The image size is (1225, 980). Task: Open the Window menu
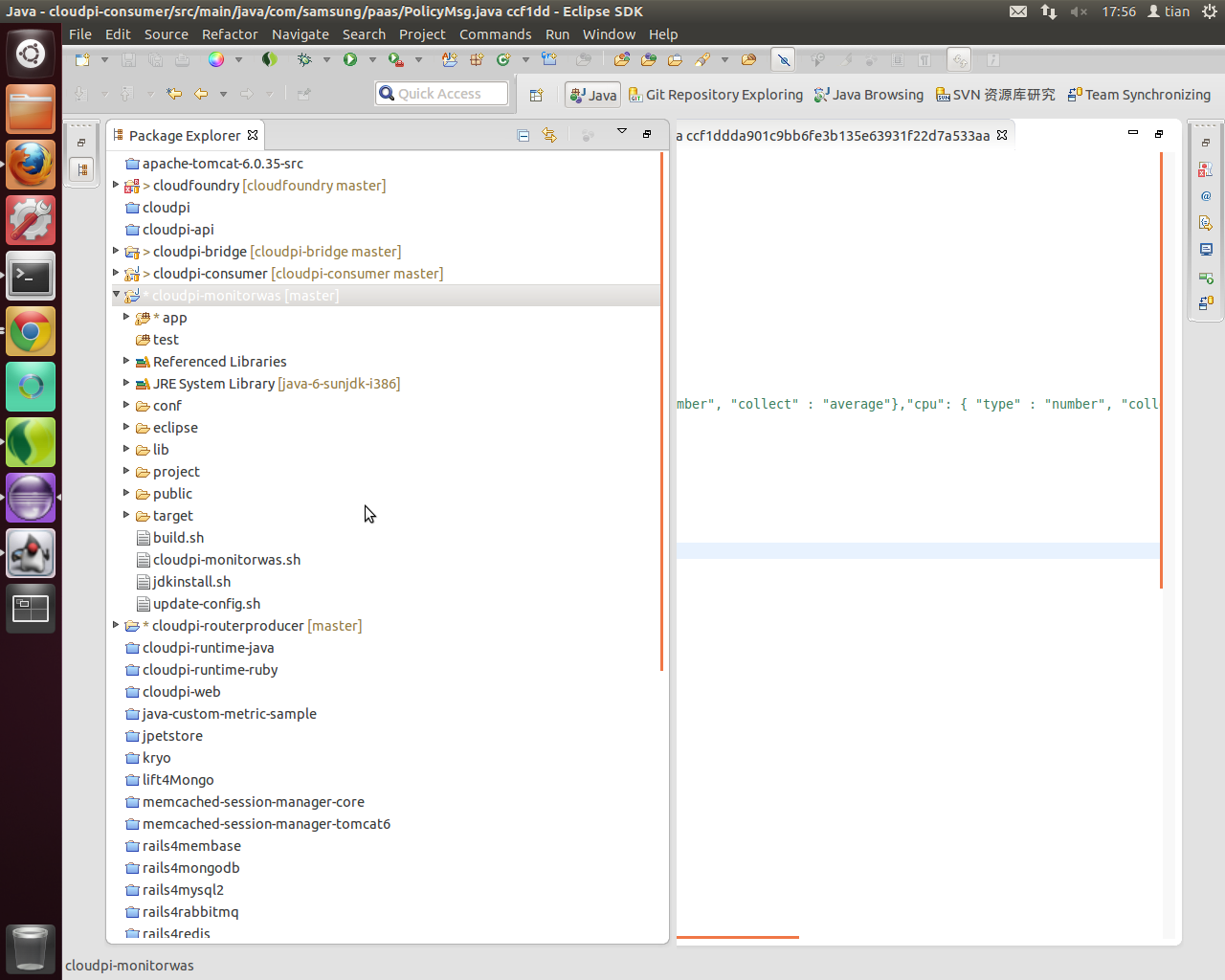pyautogui.click(x=609, y=34)
